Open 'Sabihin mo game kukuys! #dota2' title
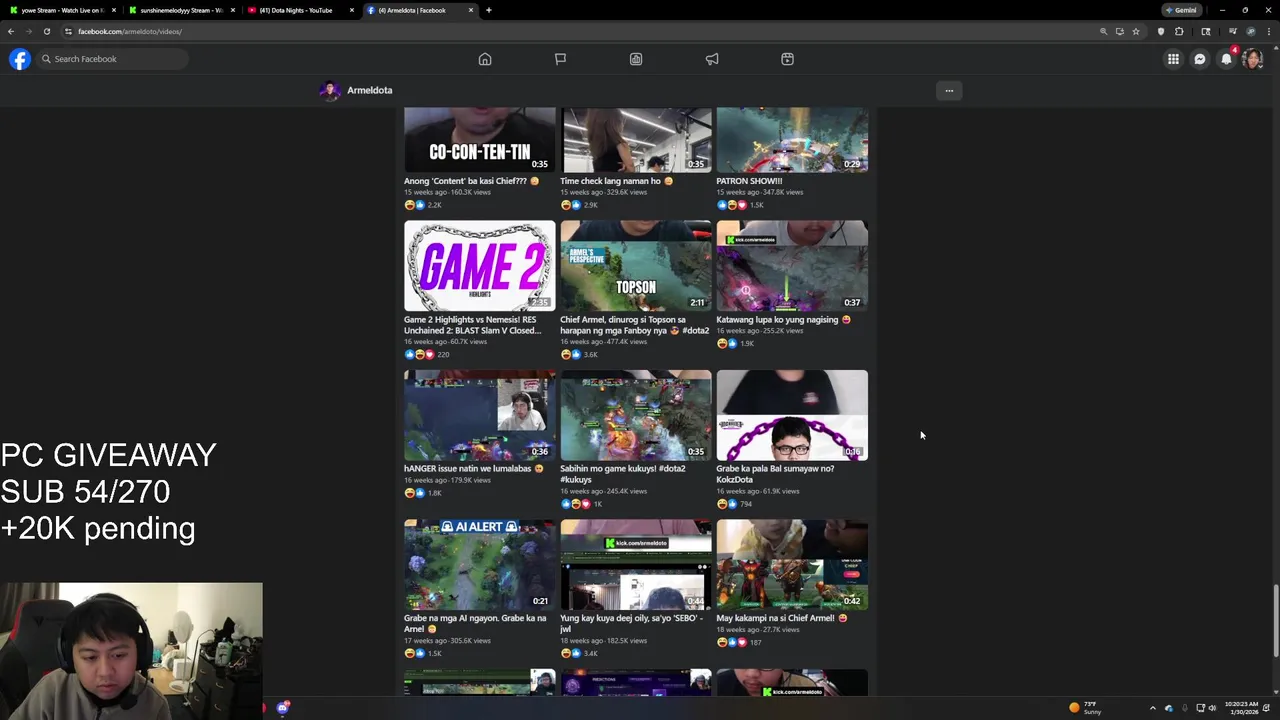The width and height of the screenshot is (1280, 720). coord(623,474)
